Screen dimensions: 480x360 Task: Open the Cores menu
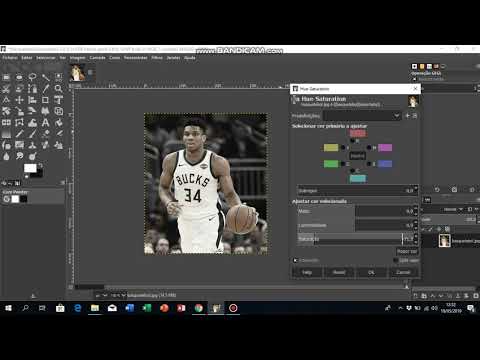click(114, 58)
